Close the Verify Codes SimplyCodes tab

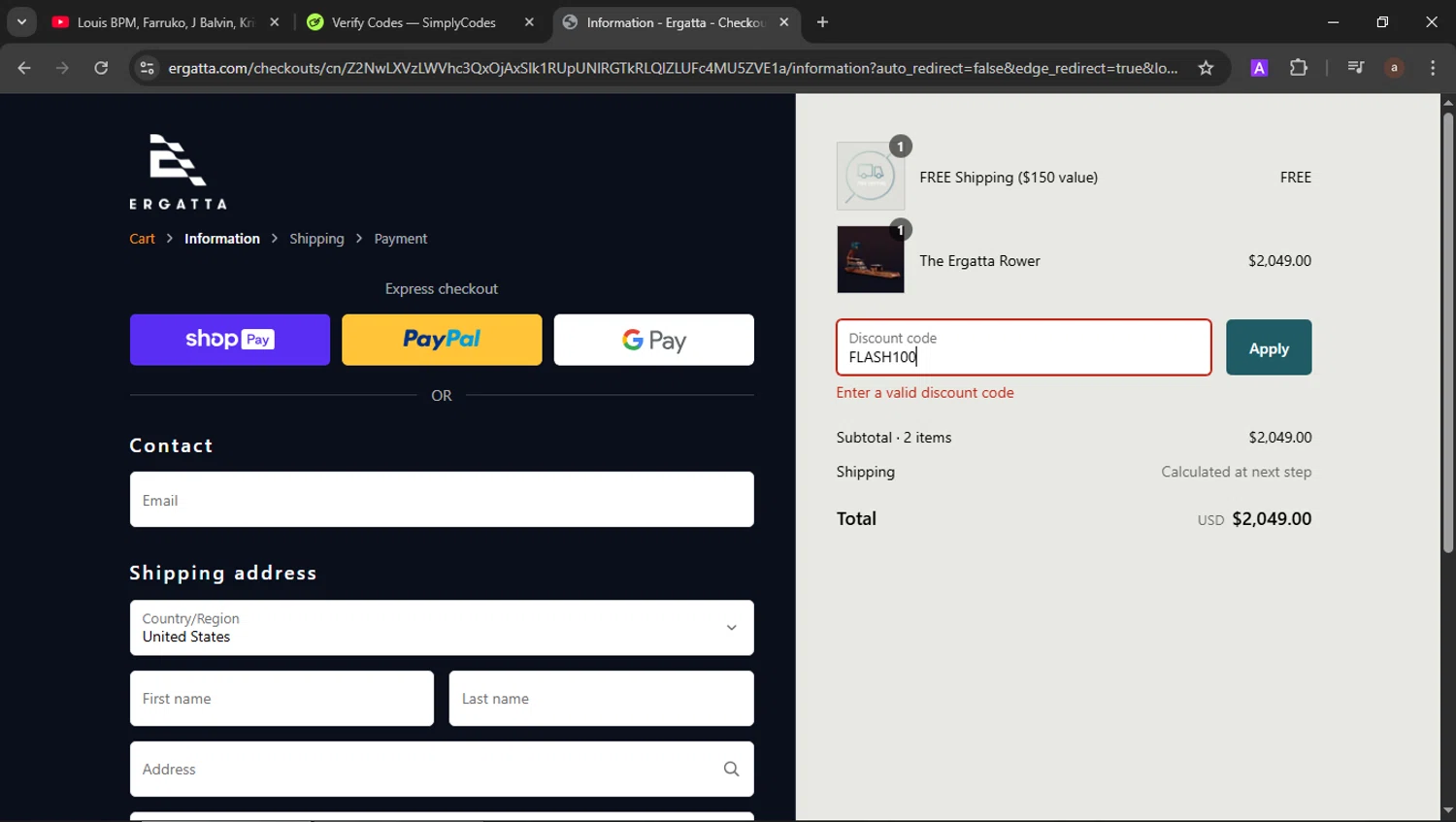pos(529,22)
